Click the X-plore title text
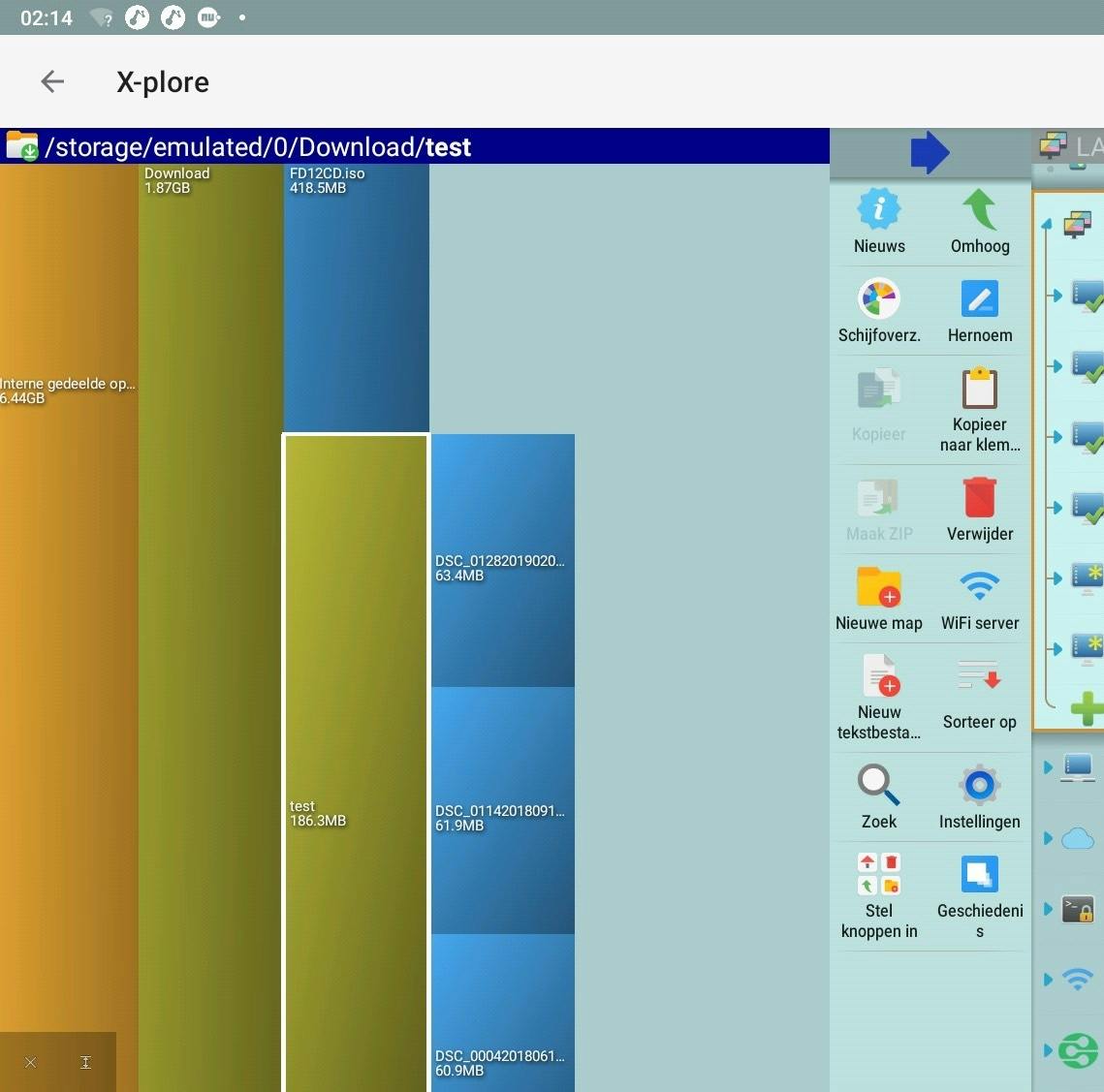The width and height of the screenshot is (1104, 1092). click(163, 82)
